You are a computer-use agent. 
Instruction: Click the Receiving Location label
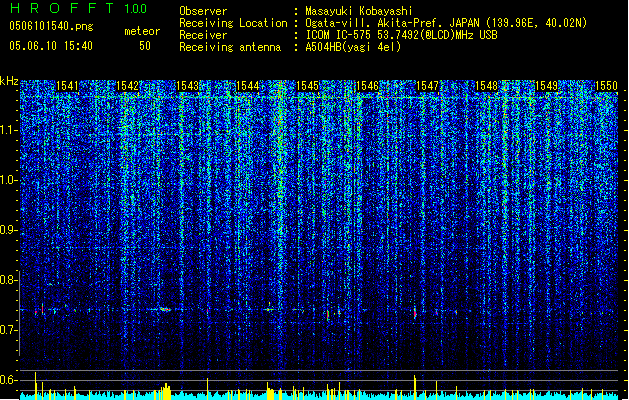(233, 23)
